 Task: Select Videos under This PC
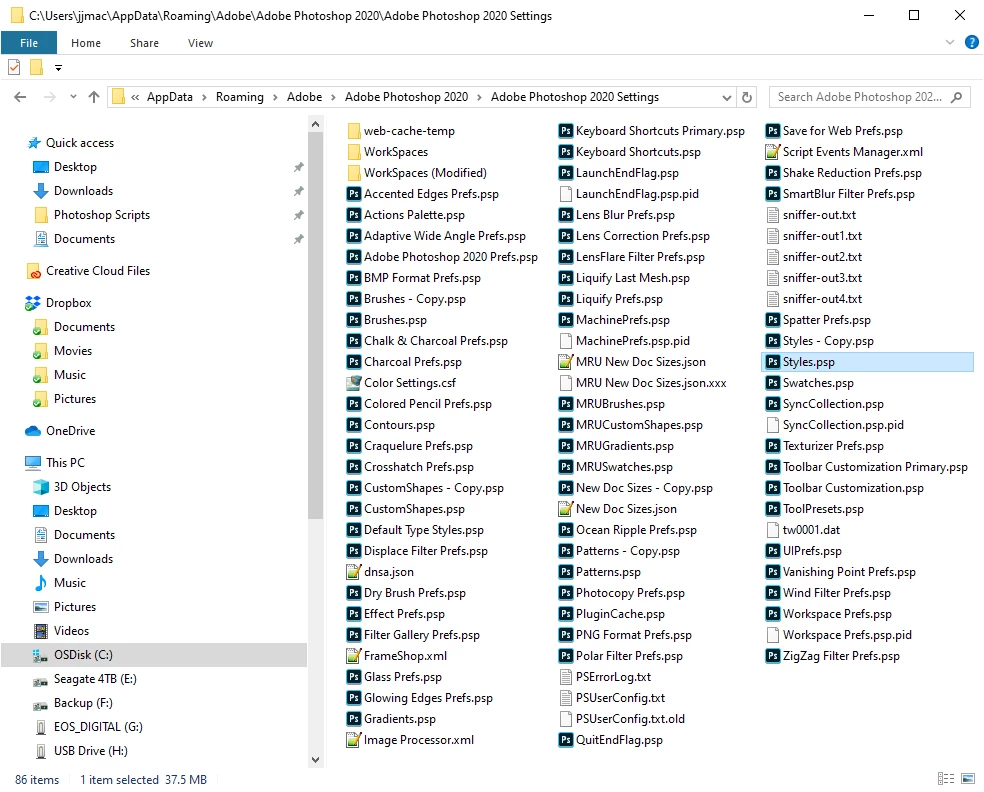click(x=71, y=631)
